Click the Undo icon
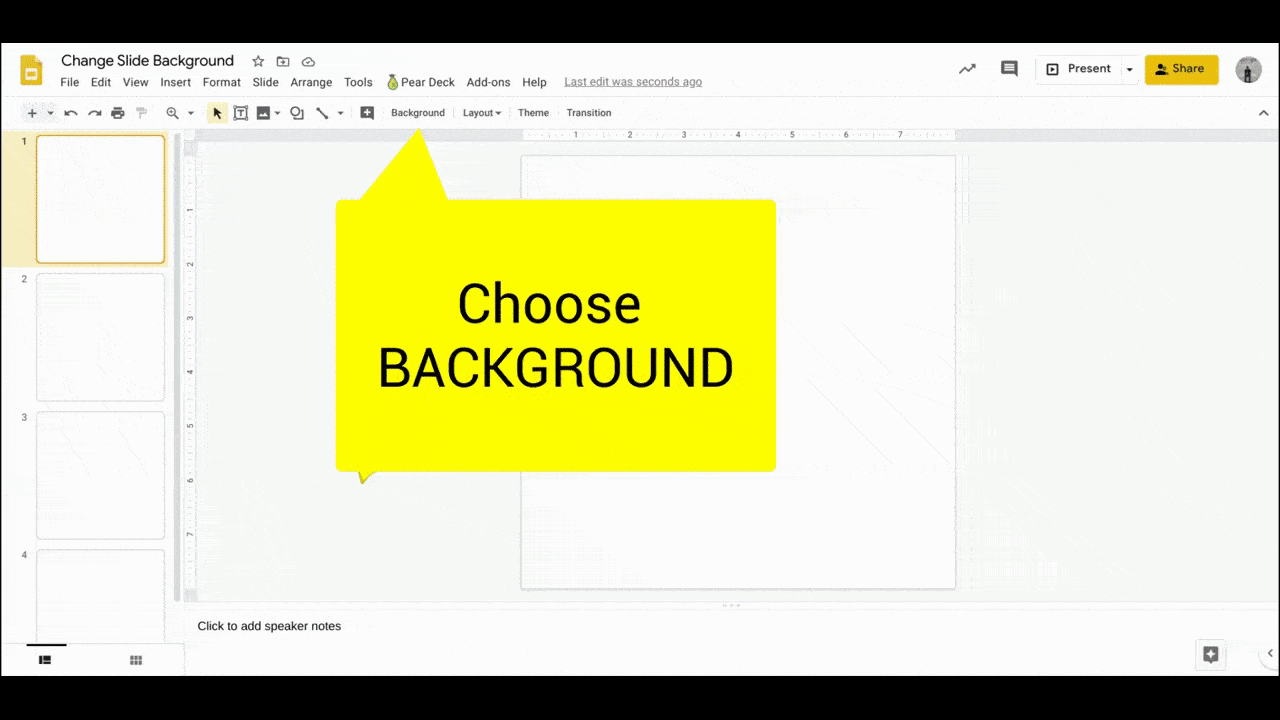 coord(70,112)
